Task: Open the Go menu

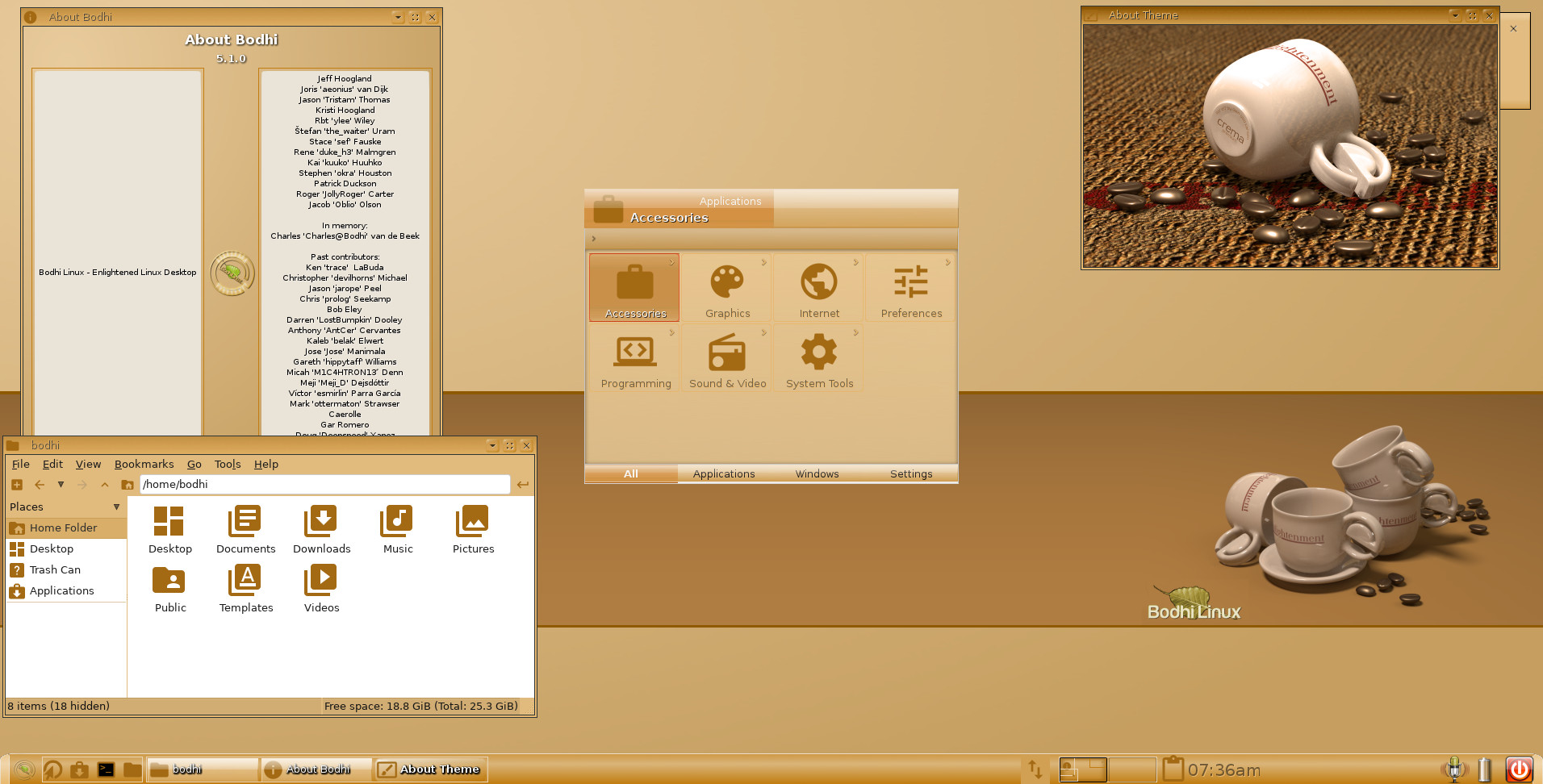Action: (194, 465)
